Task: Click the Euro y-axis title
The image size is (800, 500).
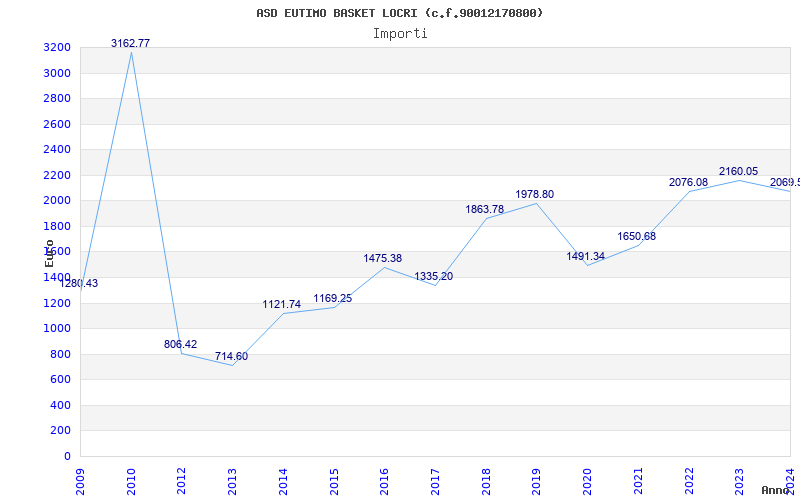Action: [49, 253]
